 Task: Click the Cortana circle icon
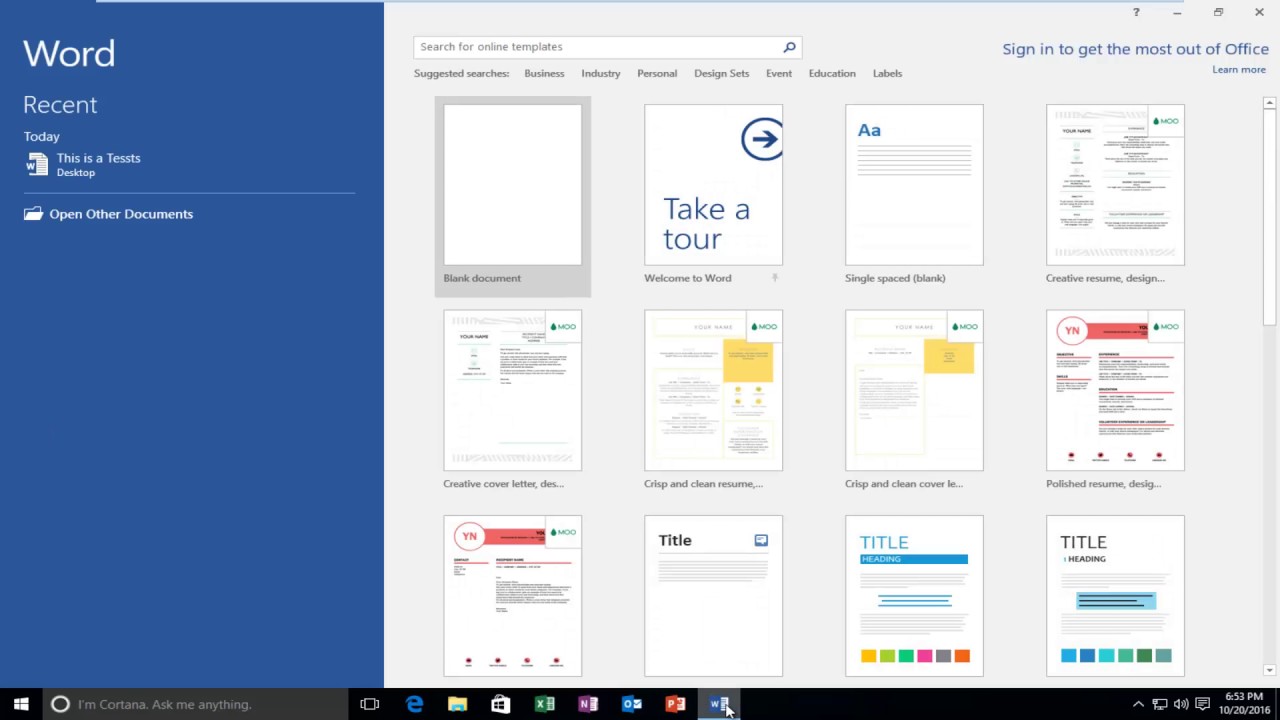[60, 704]
